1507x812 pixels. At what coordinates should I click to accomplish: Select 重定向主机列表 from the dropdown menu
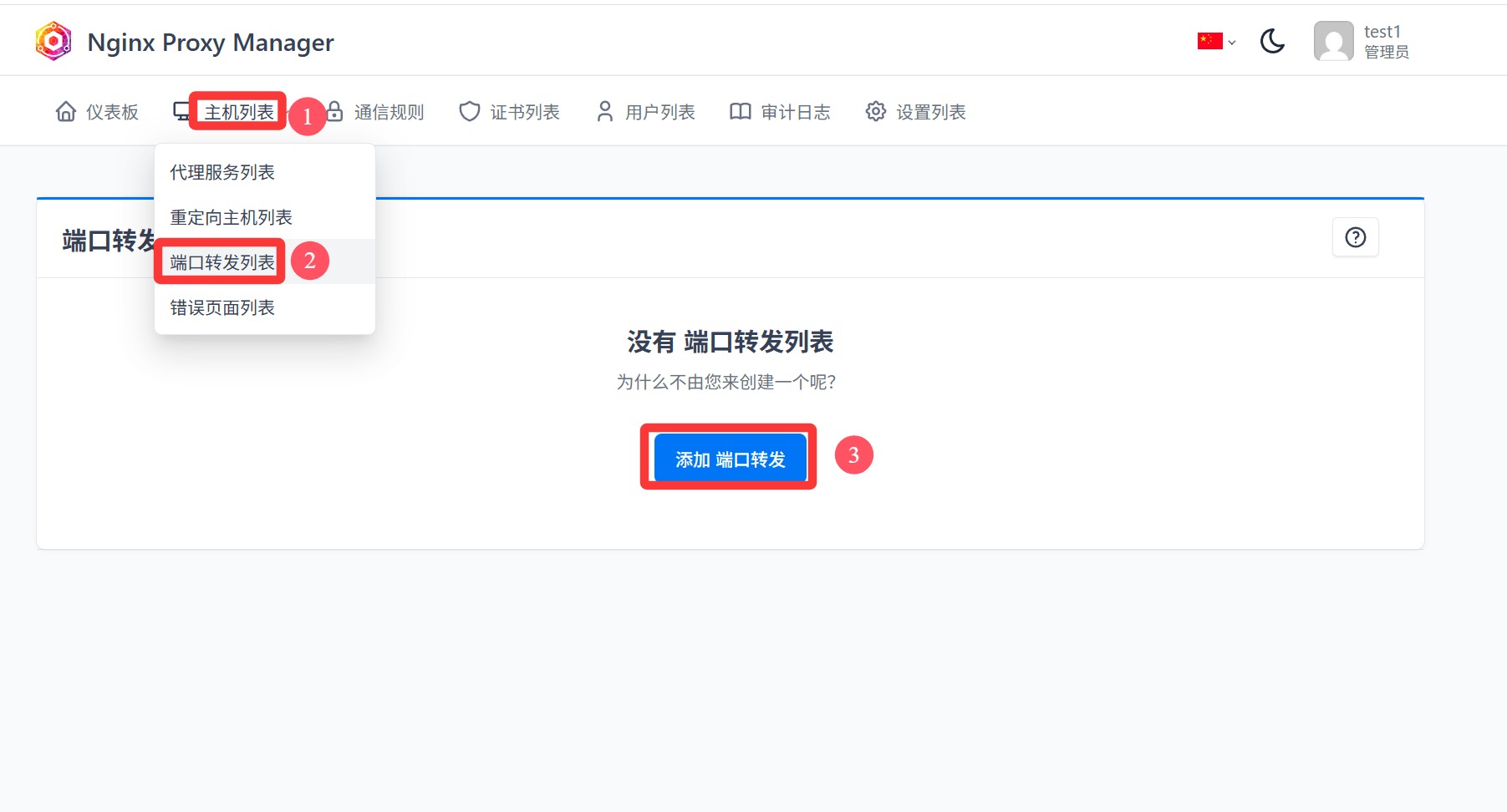click(231, 217)
